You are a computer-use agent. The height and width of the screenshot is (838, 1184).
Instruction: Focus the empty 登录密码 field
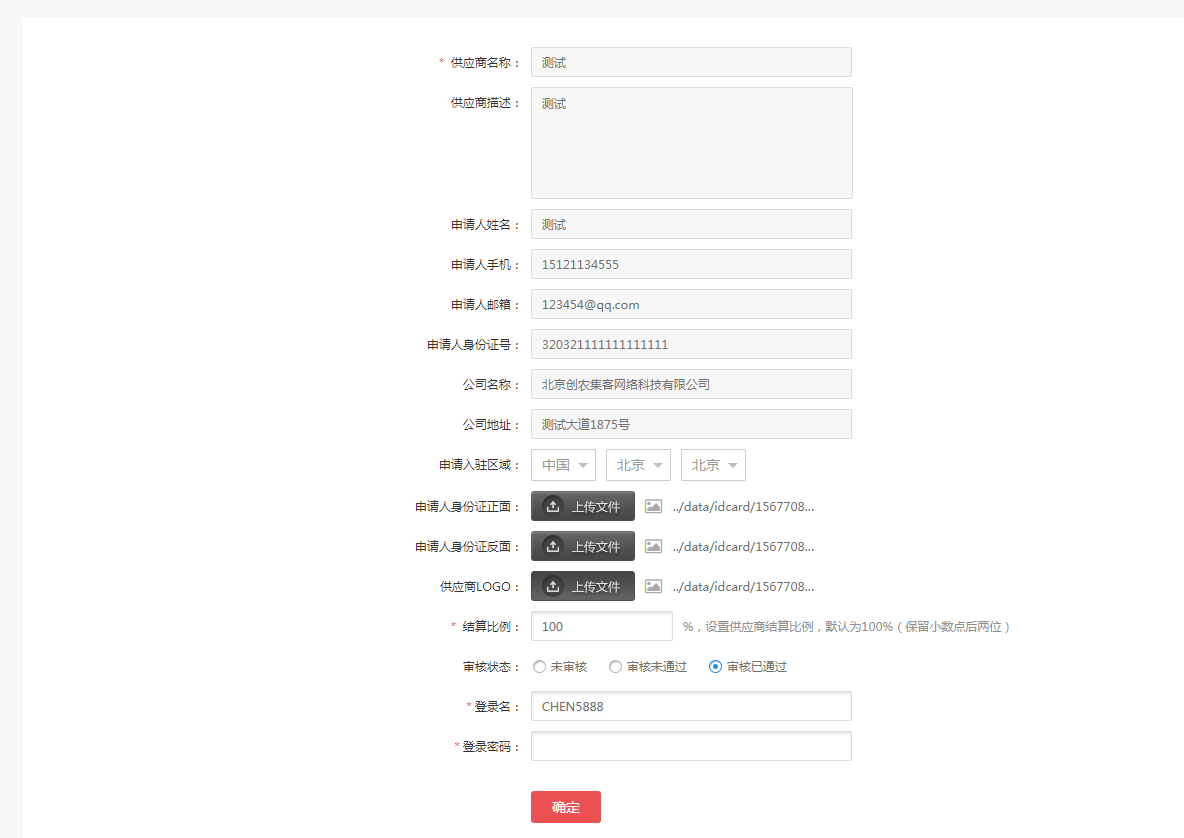click(x=691, y=747)
